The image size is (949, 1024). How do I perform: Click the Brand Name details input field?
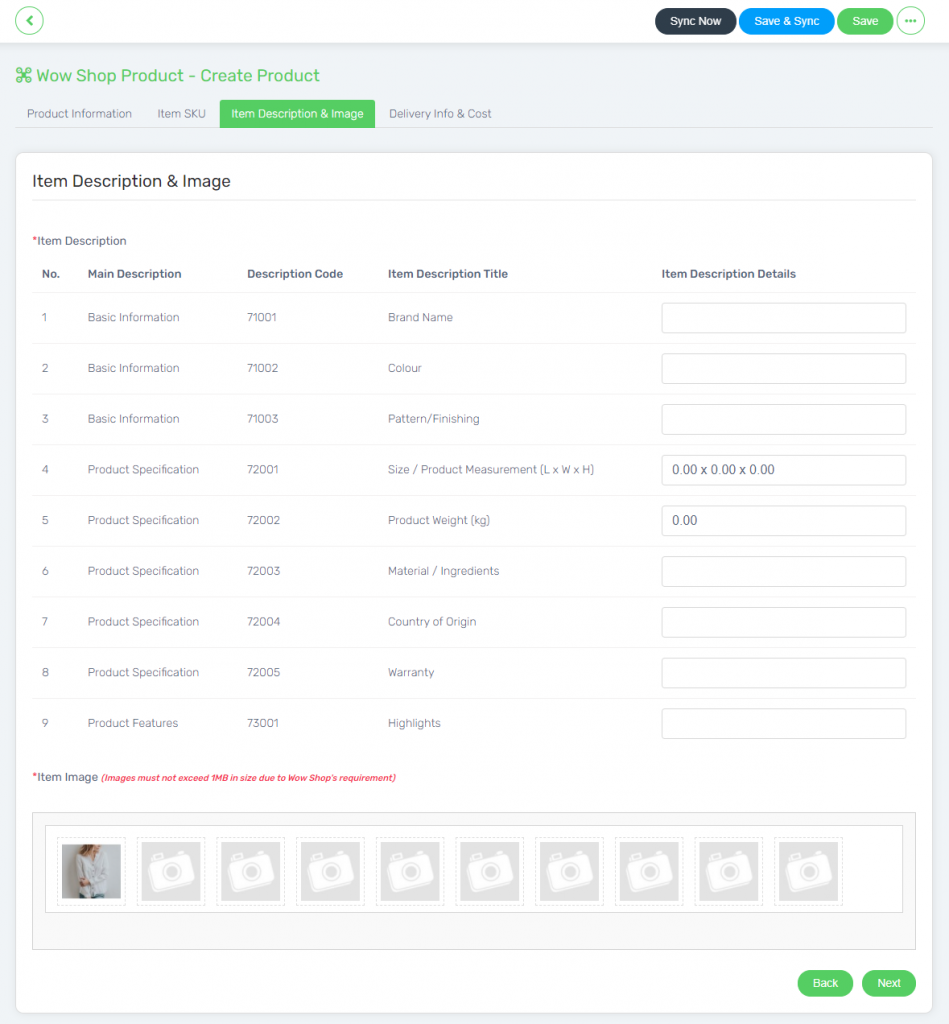[x=783, y=317]
